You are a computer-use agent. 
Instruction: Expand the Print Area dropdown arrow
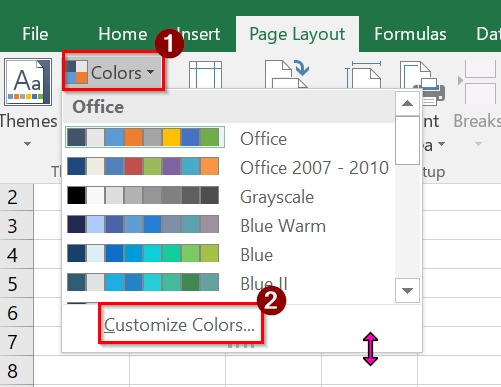[441, 144]
